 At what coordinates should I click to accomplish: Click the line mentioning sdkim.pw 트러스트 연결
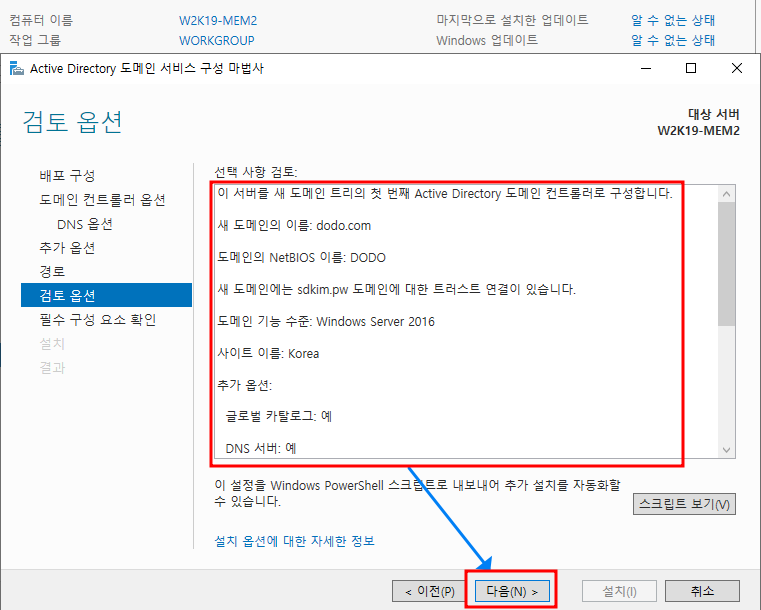pyautogui.click(x=397, y=290)
